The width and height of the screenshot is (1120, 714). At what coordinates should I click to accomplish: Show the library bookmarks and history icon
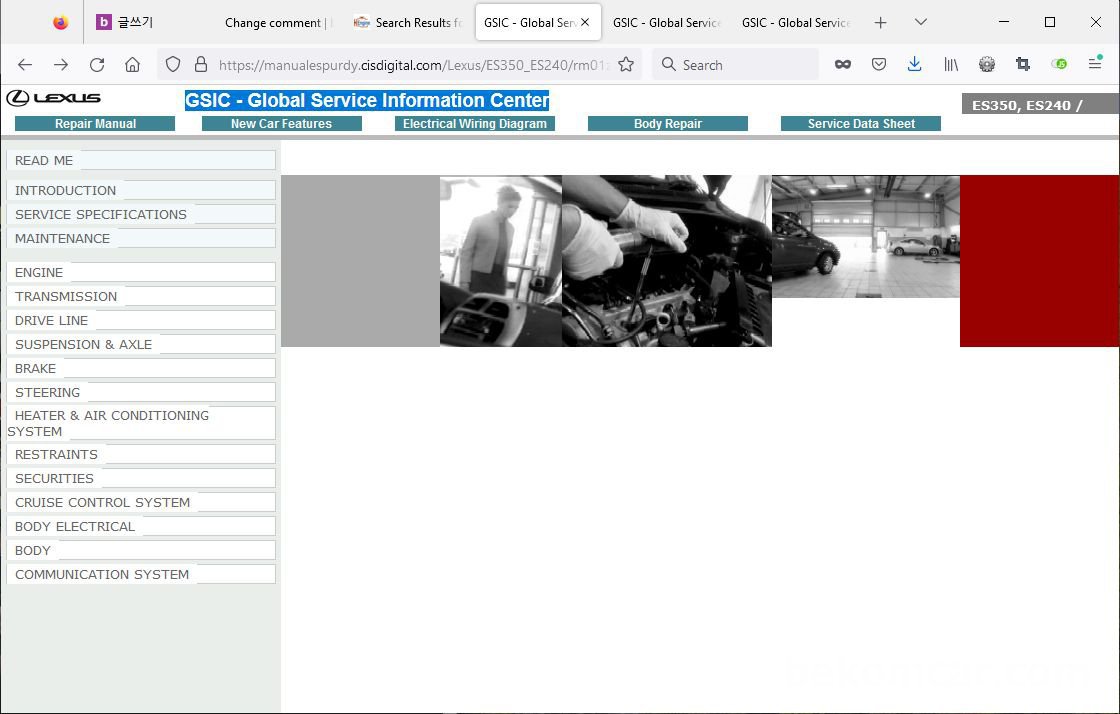(x=951, y=64)
